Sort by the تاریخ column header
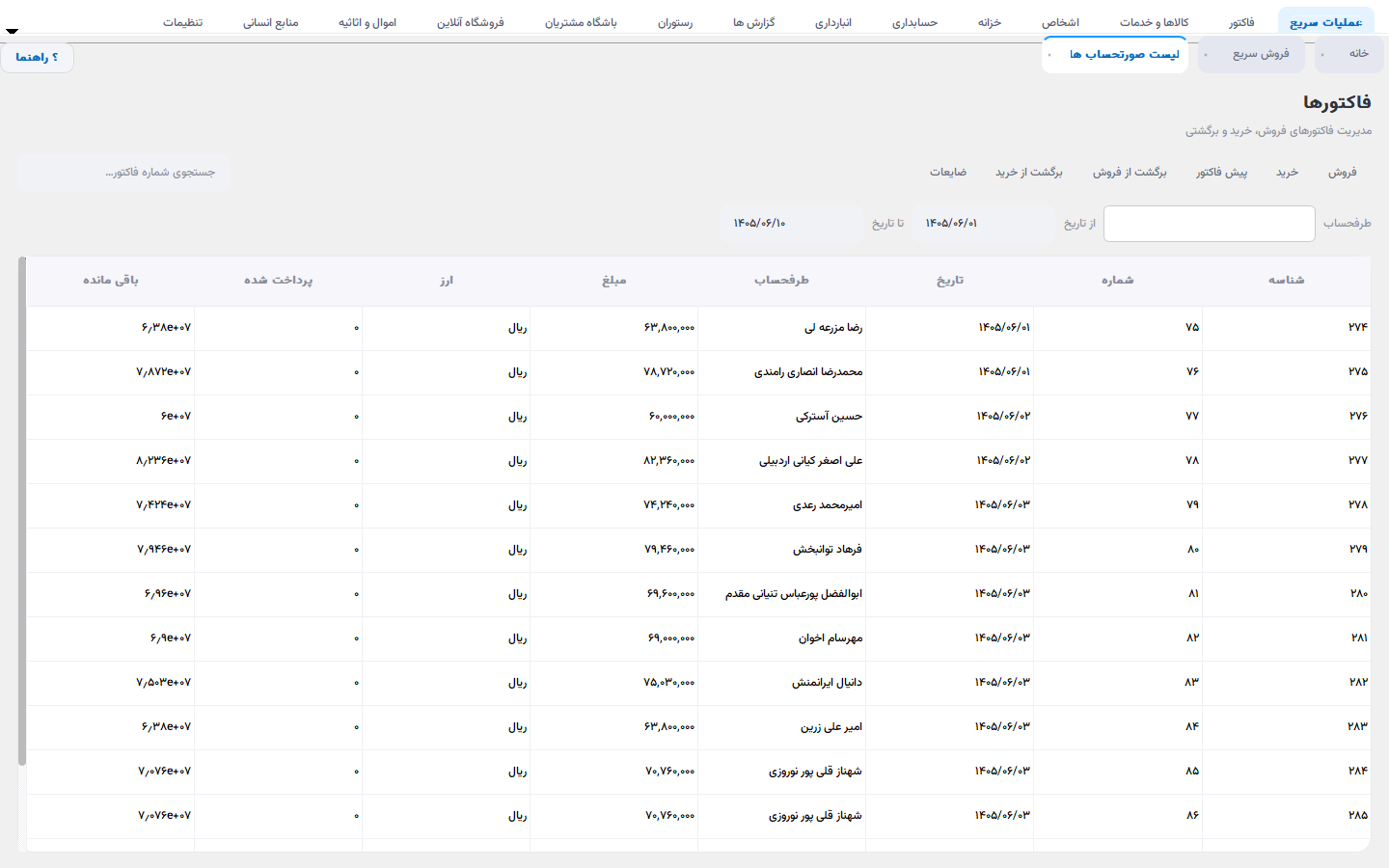1389x868 pixels. point(950,281)
